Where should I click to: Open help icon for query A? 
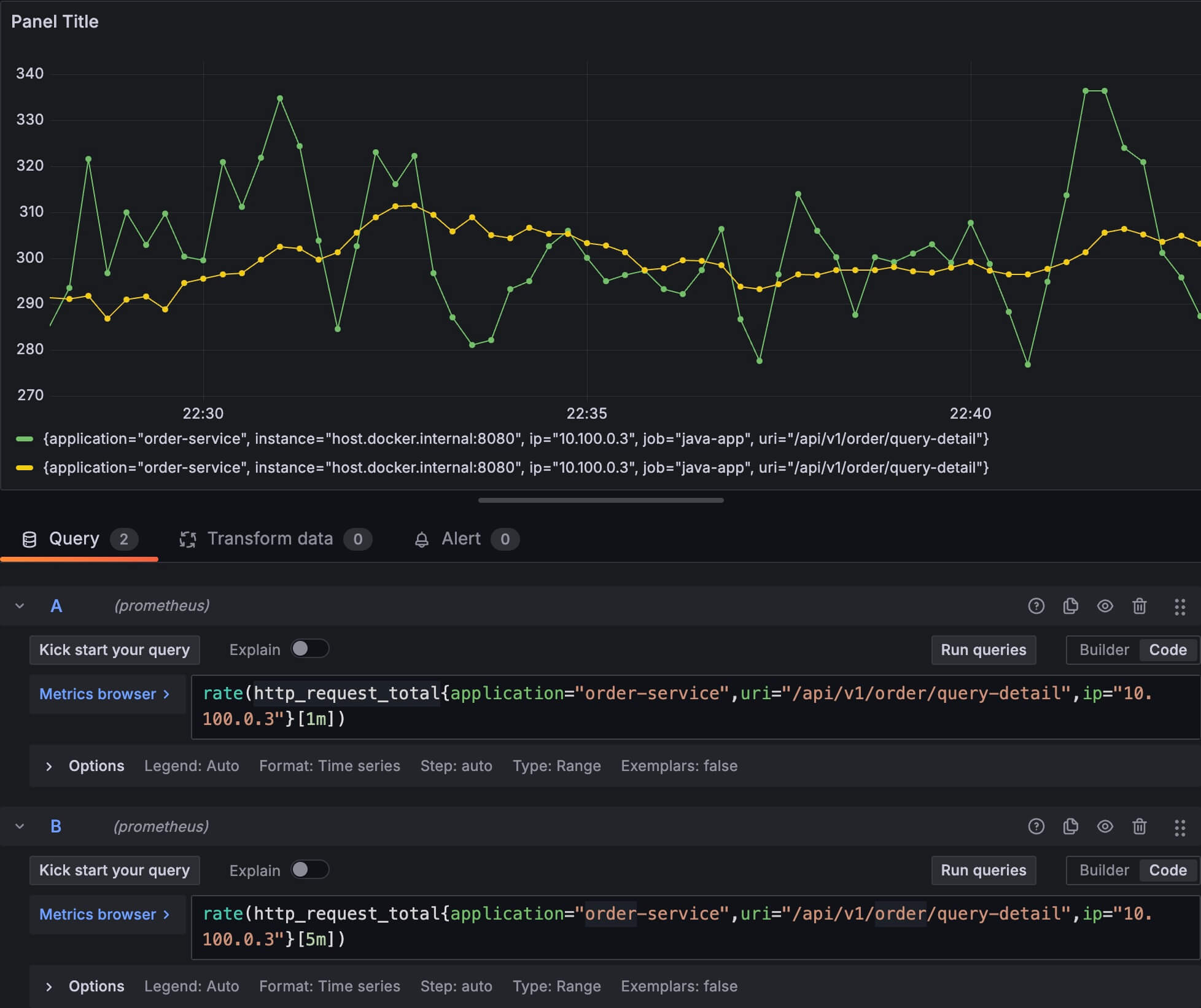click(x=1036, y=606)
